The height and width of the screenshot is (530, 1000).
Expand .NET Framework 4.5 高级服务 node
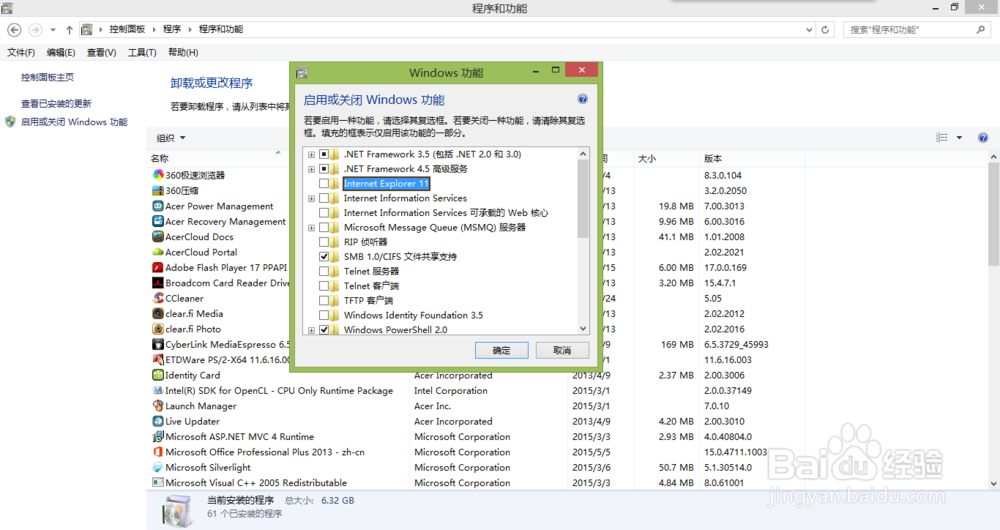[x=311, y=169]
